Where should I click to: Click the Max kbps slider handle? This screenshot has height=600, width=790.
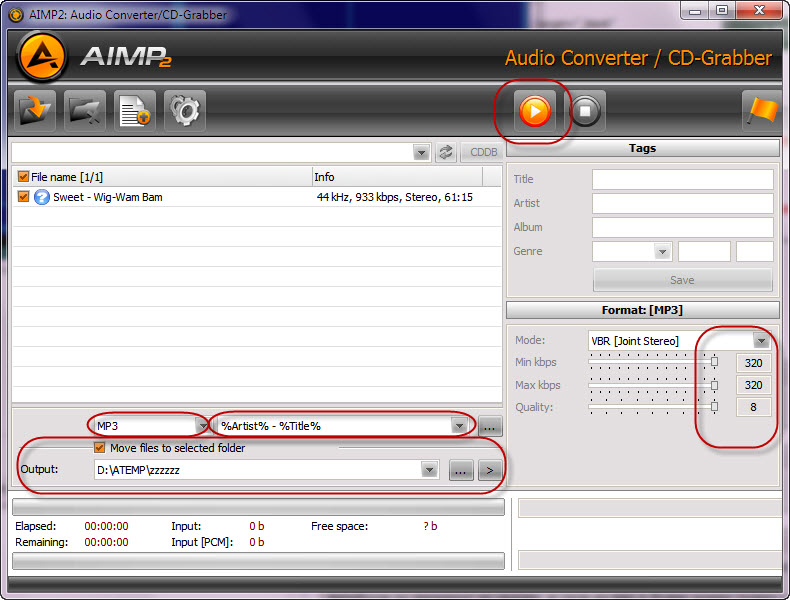[714, 385]
